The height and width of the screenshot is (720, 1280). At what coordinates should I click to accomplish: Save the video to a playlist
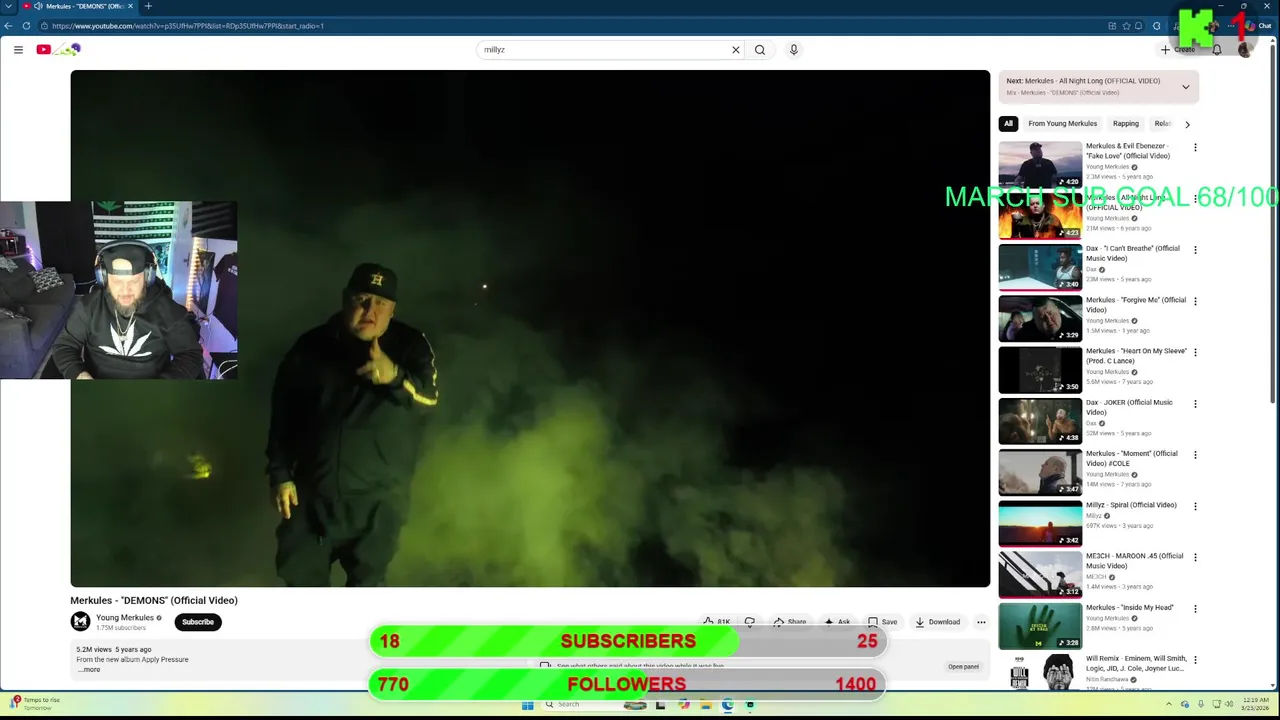[x=882, y=622]
